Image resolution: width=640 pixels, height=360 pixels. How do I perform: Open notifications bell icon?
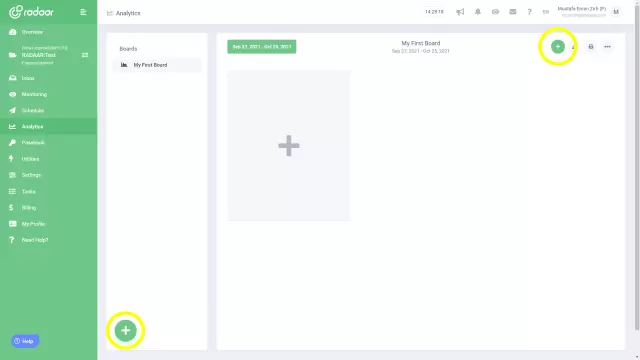pyautogui.click(x=478, y=12)
